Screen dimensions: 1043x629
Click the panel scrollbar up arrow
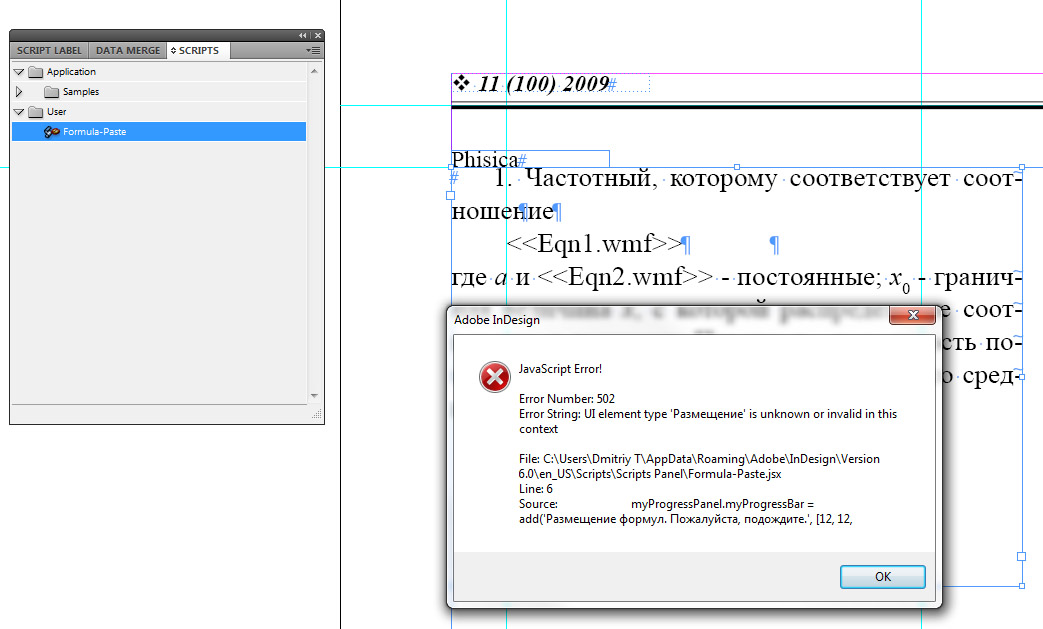[x=314, y=70]
